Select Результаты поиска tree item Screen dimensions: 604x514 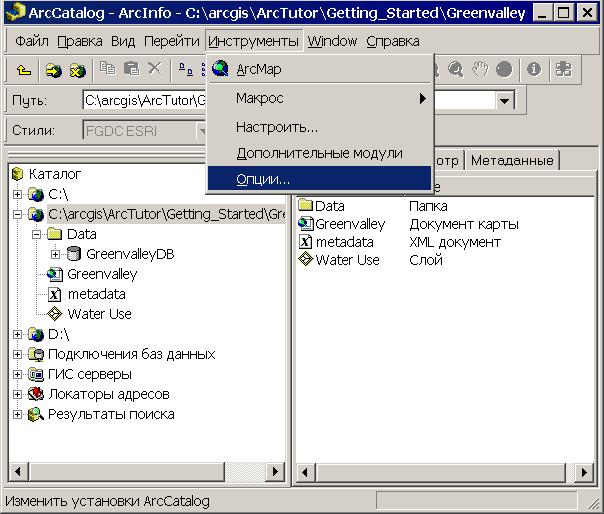(111, 414)
